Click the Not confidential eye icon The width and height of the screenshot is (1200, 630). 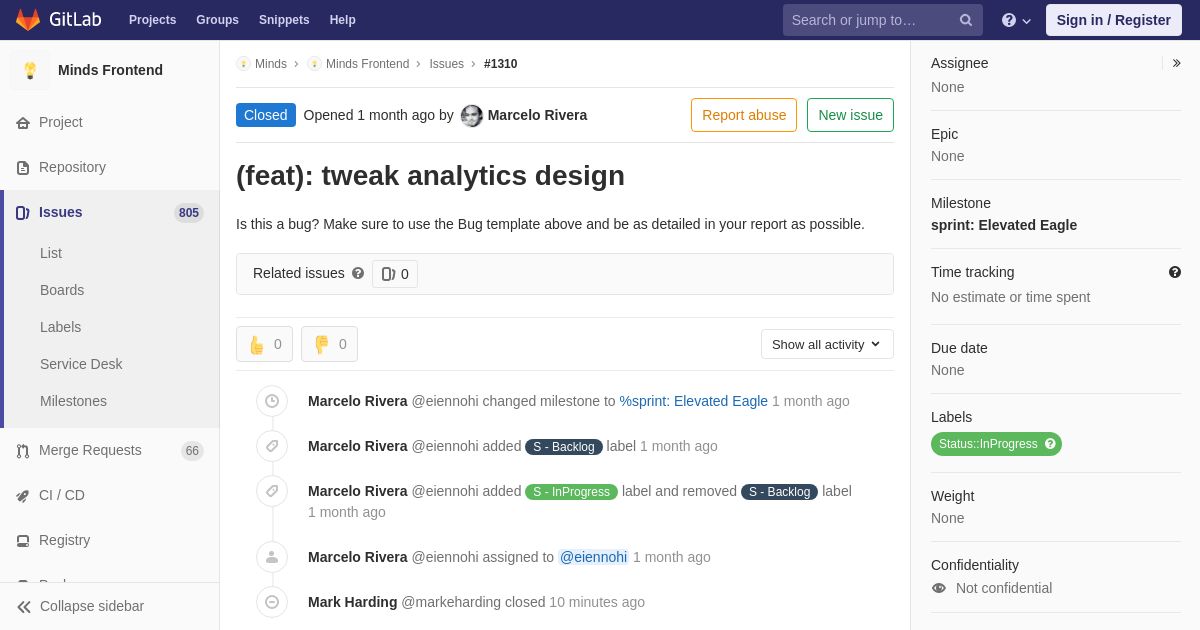click(x=939, y=588)
